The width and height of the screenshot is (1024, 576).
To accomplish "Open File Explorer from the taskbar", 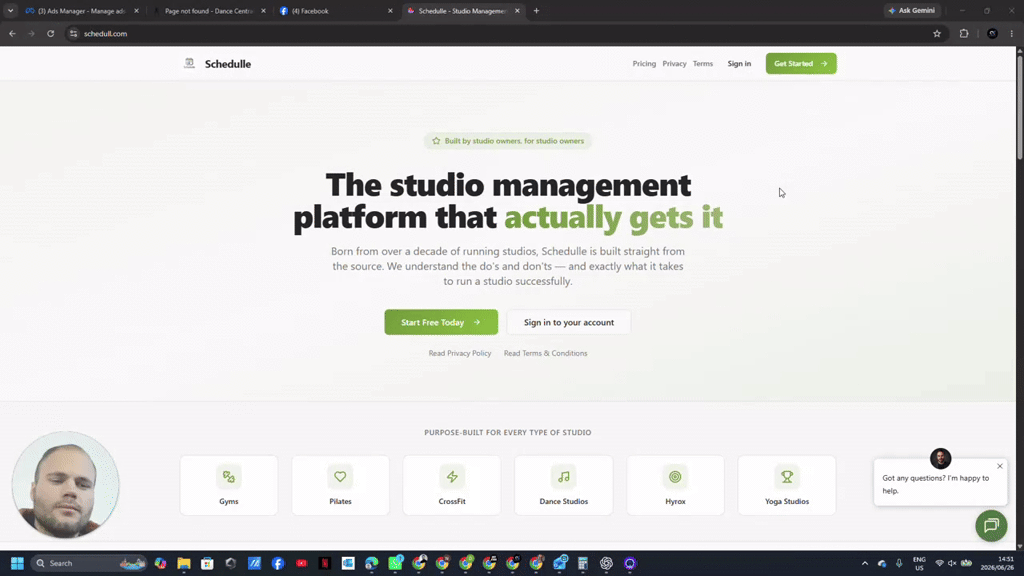I will [x=184, y=563].
